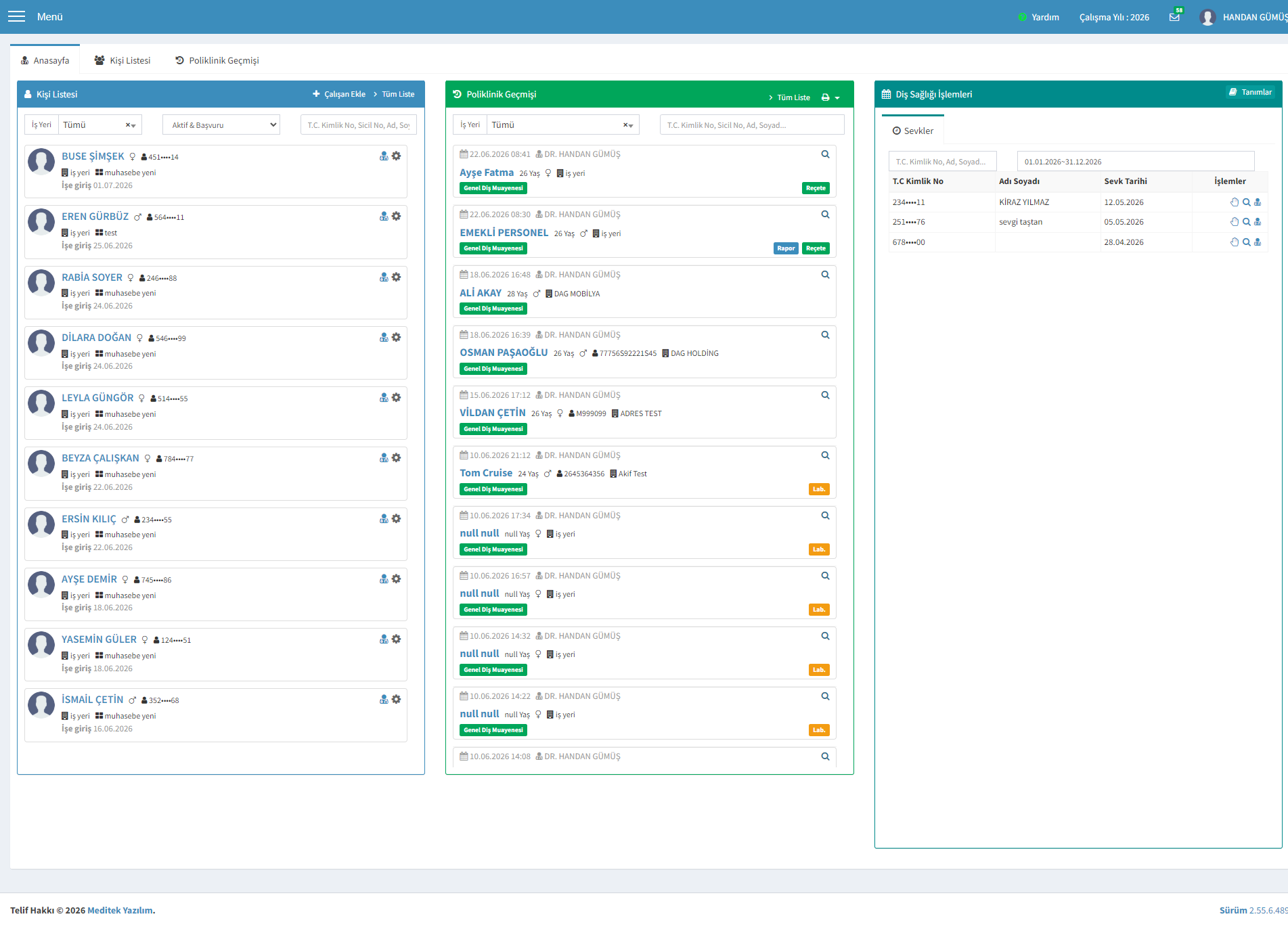1288x927 pixels.
Task: Click the Çalışan Ekle button
Action: pyautogui.click(x=339, y=94)
